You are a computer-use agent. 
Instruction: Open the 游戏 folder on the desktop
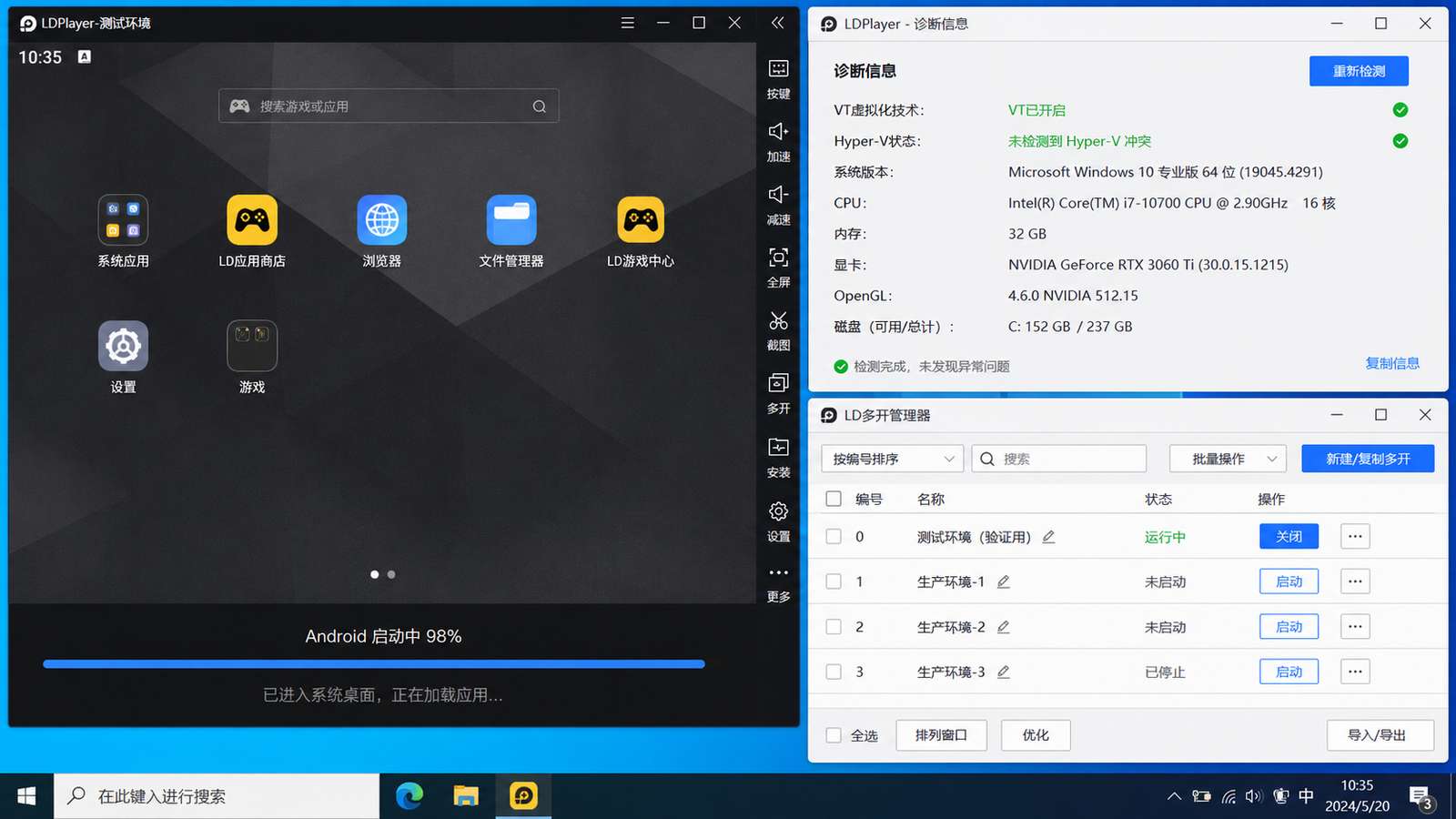point(252,357)
